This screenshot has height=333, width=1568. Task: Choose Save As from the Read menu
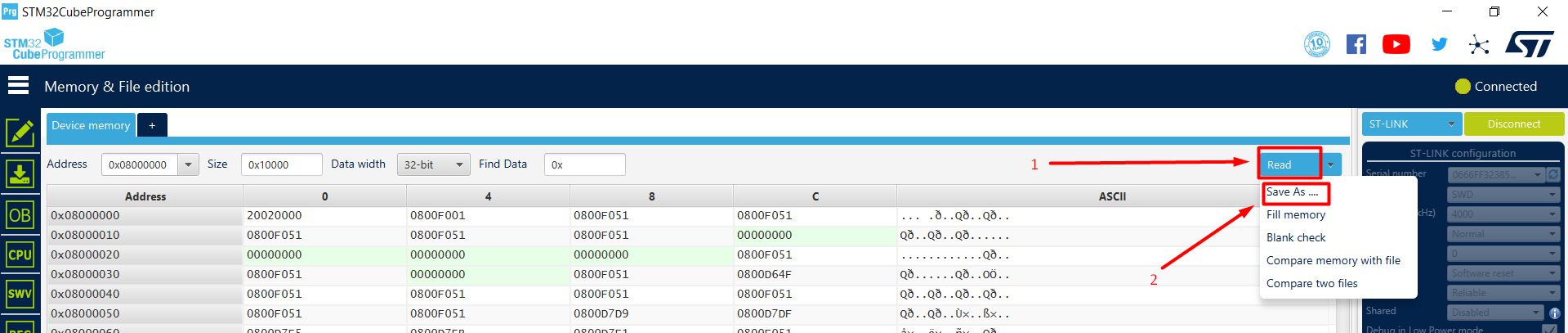pos(1292,192)
